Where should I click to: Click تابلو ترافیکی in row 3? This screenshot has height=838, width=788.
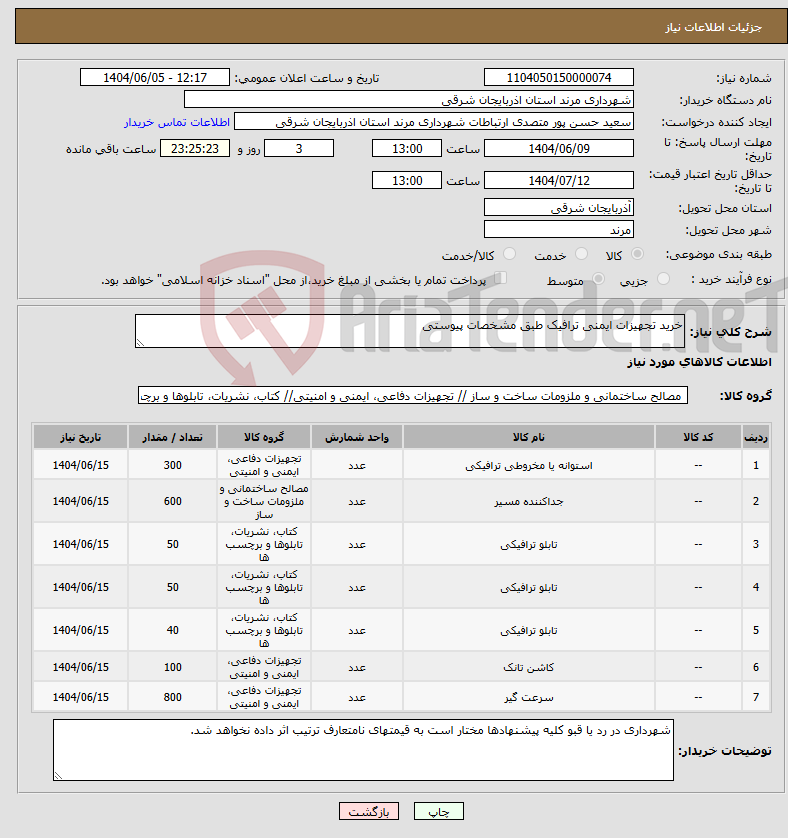tap(529, 544)
